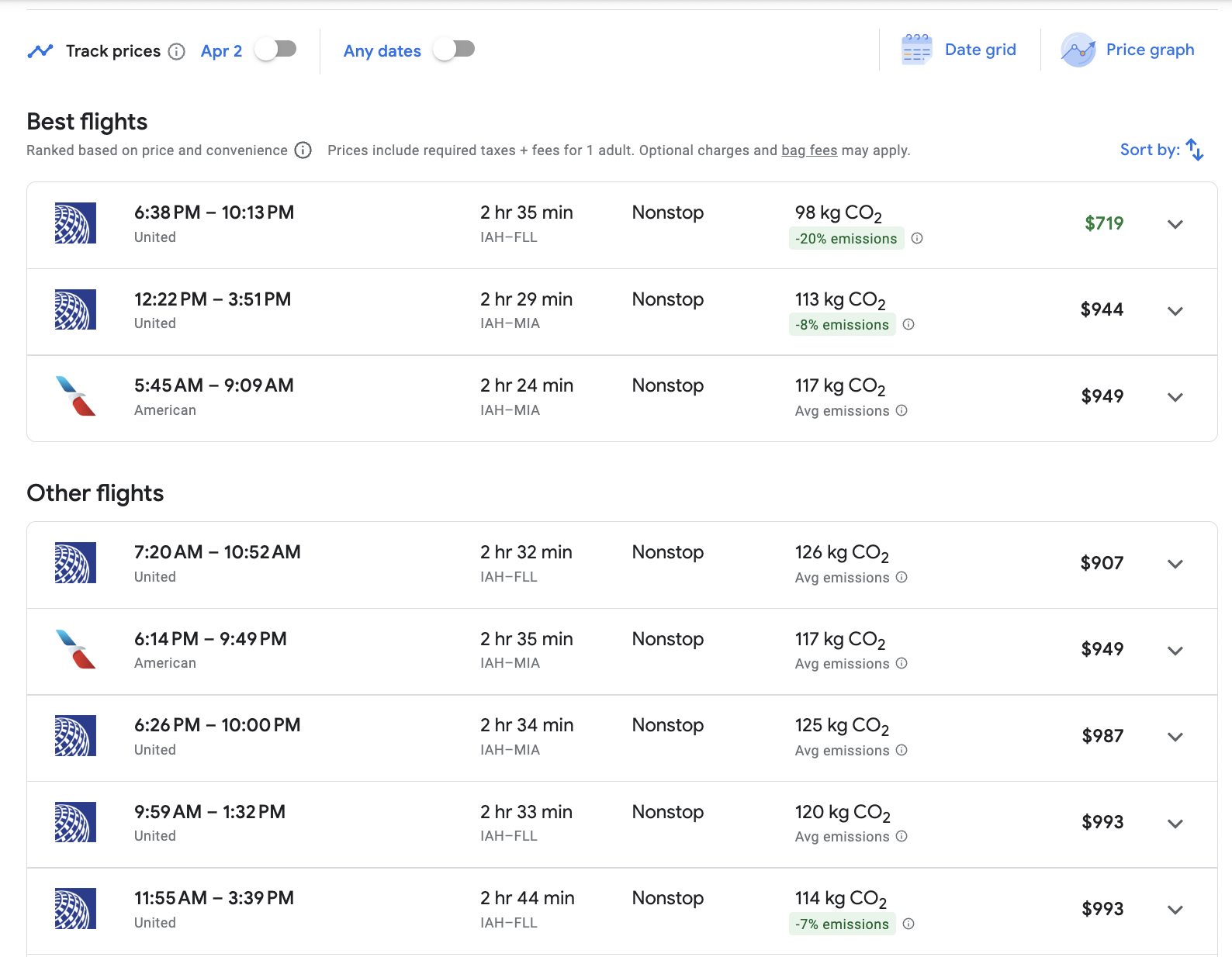
Task: Open emissions info icon on the 9:59 AM flight
Action: (x=902, y=836)
